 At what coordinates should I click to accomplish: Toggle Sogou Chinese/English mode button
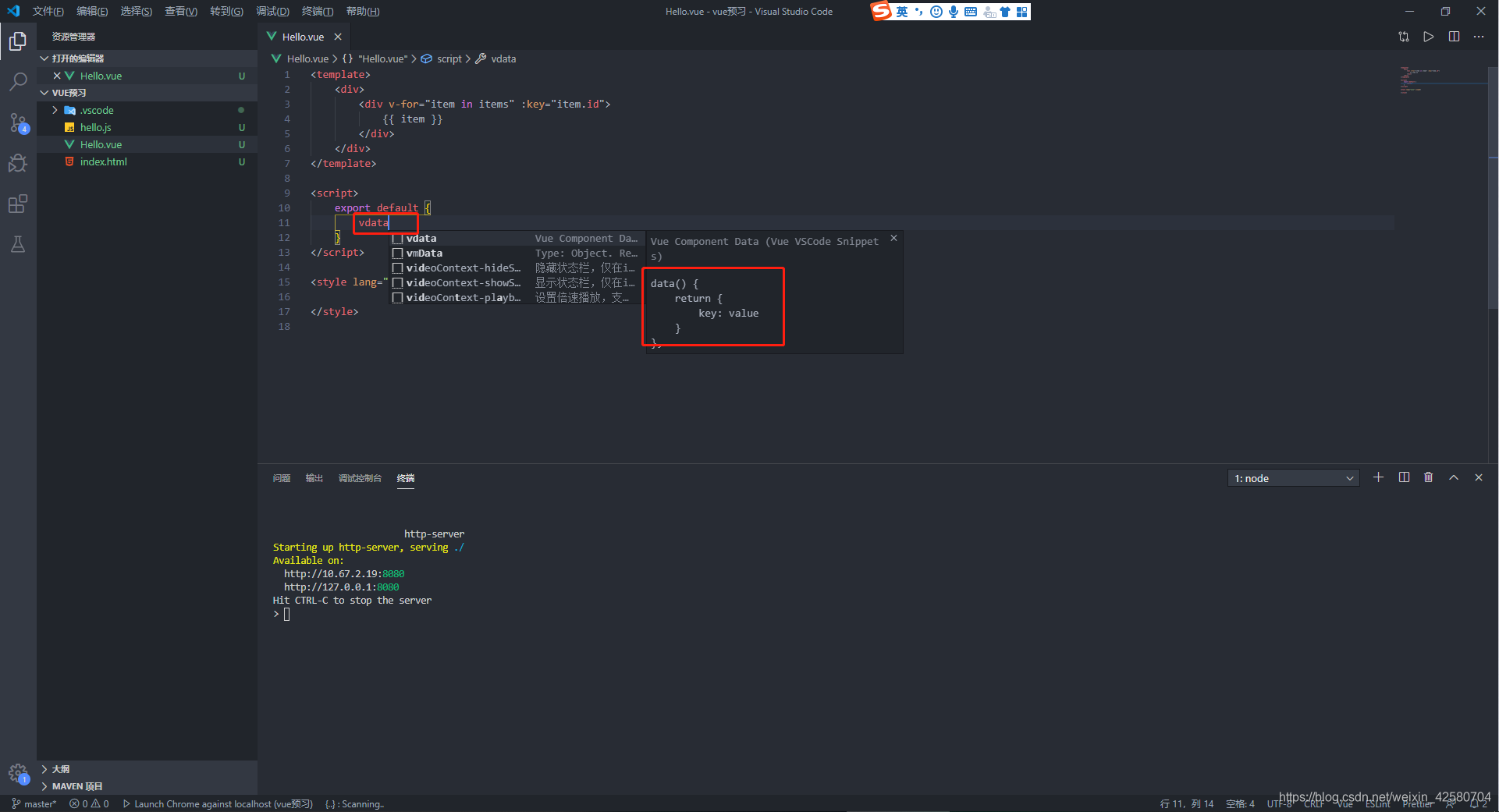tap(902, 12)
